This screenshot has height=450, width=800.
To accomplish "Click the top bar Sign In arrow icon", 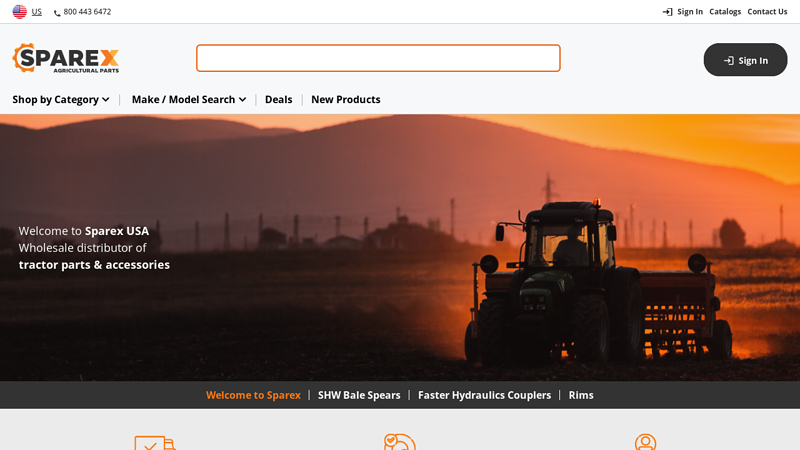I will [x=667, y=12].
